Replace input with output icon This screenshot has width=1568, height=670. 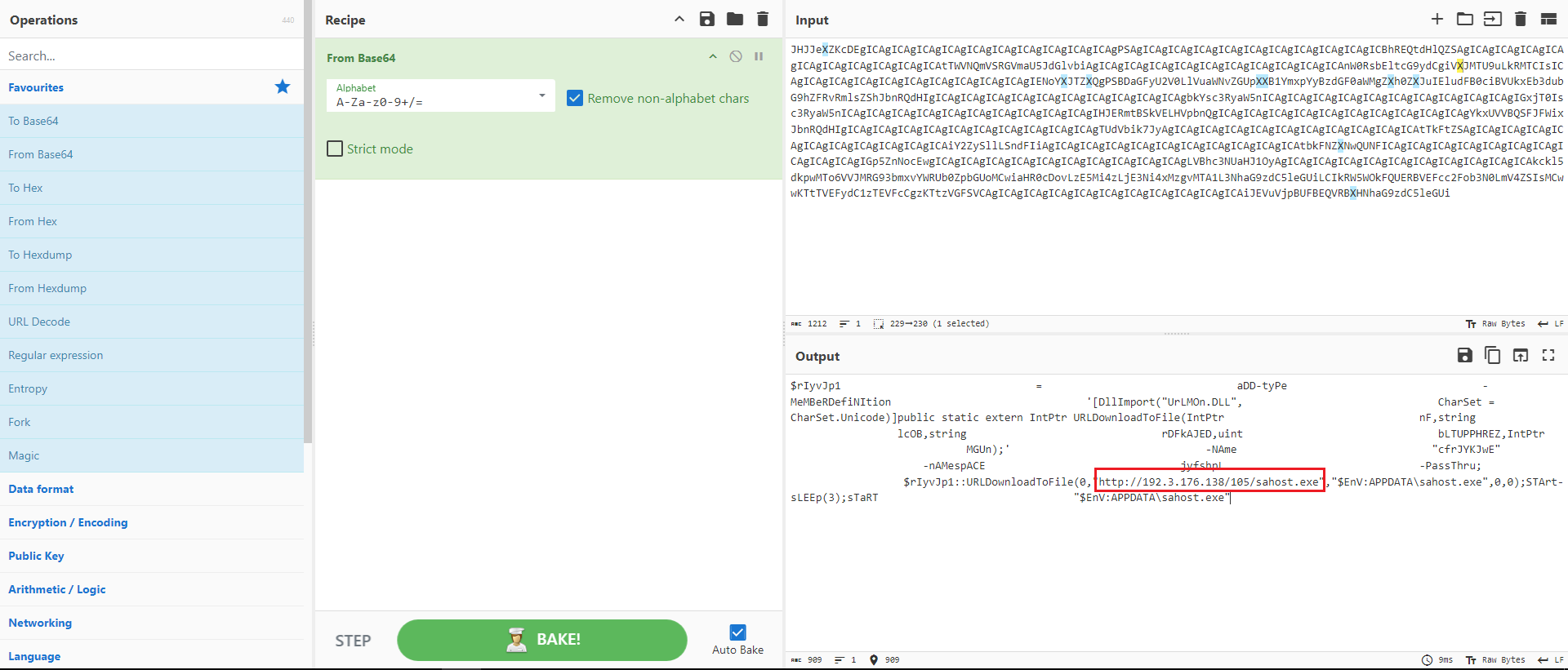tap(1521, 355)
